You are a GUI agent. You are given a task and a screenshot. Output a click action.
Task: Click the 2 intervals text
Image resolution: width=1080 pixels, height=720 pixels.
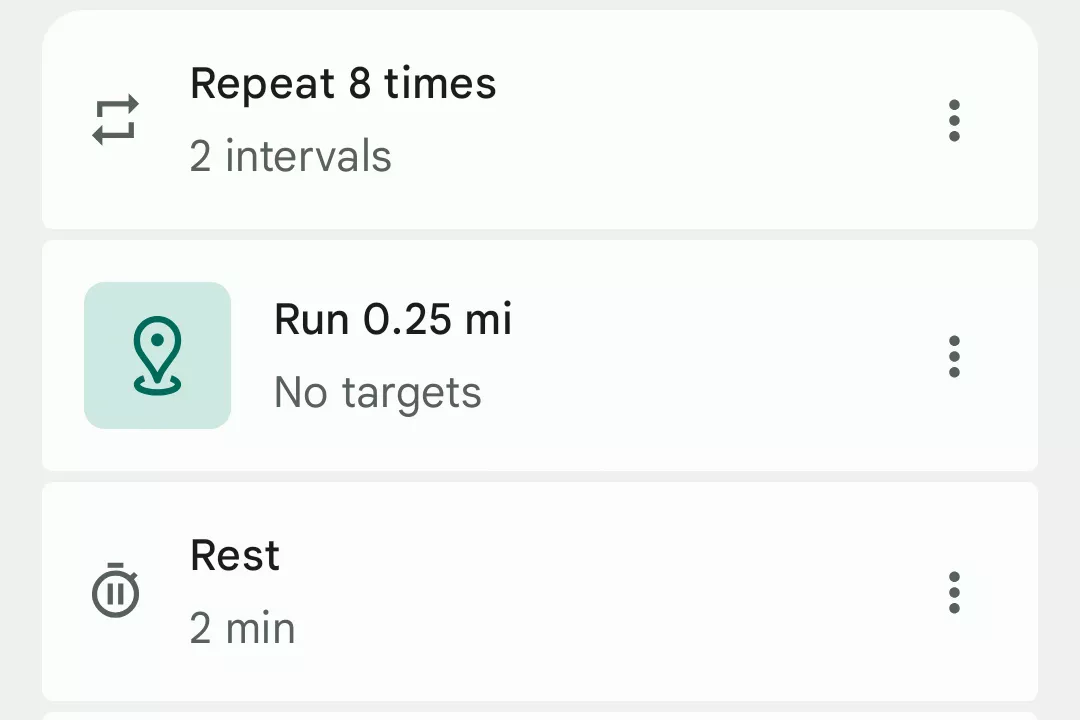(x=290, y=156)
